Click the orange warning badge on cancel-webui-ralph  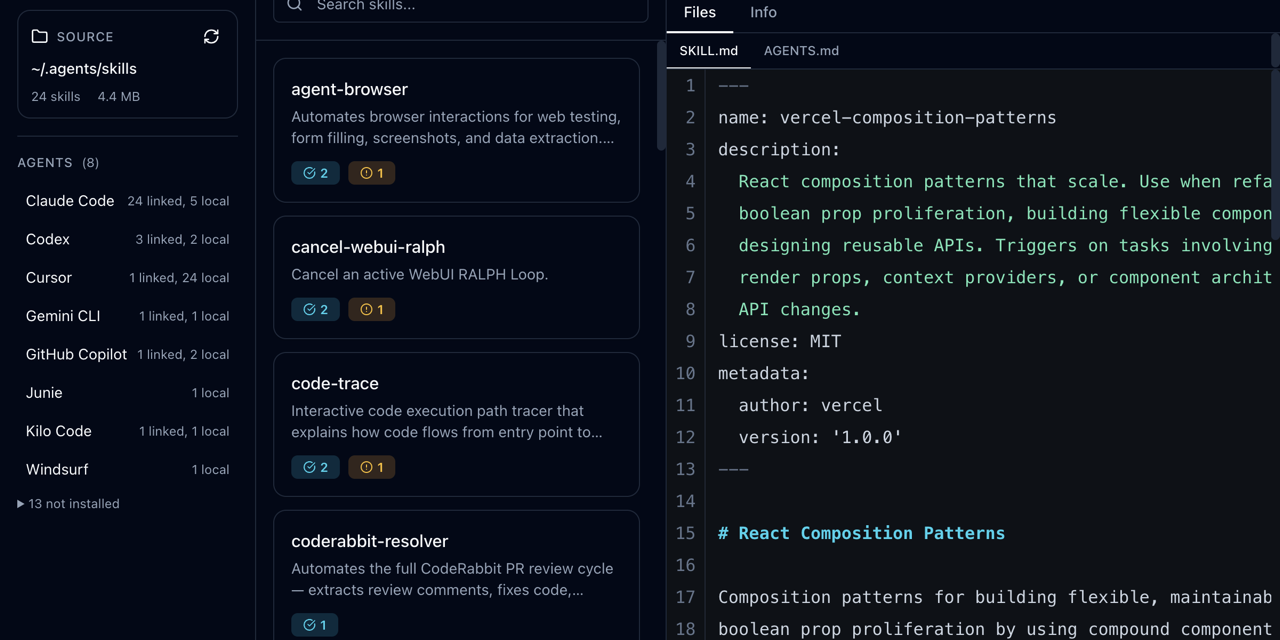pyautogui.click(x=372, y=309)
